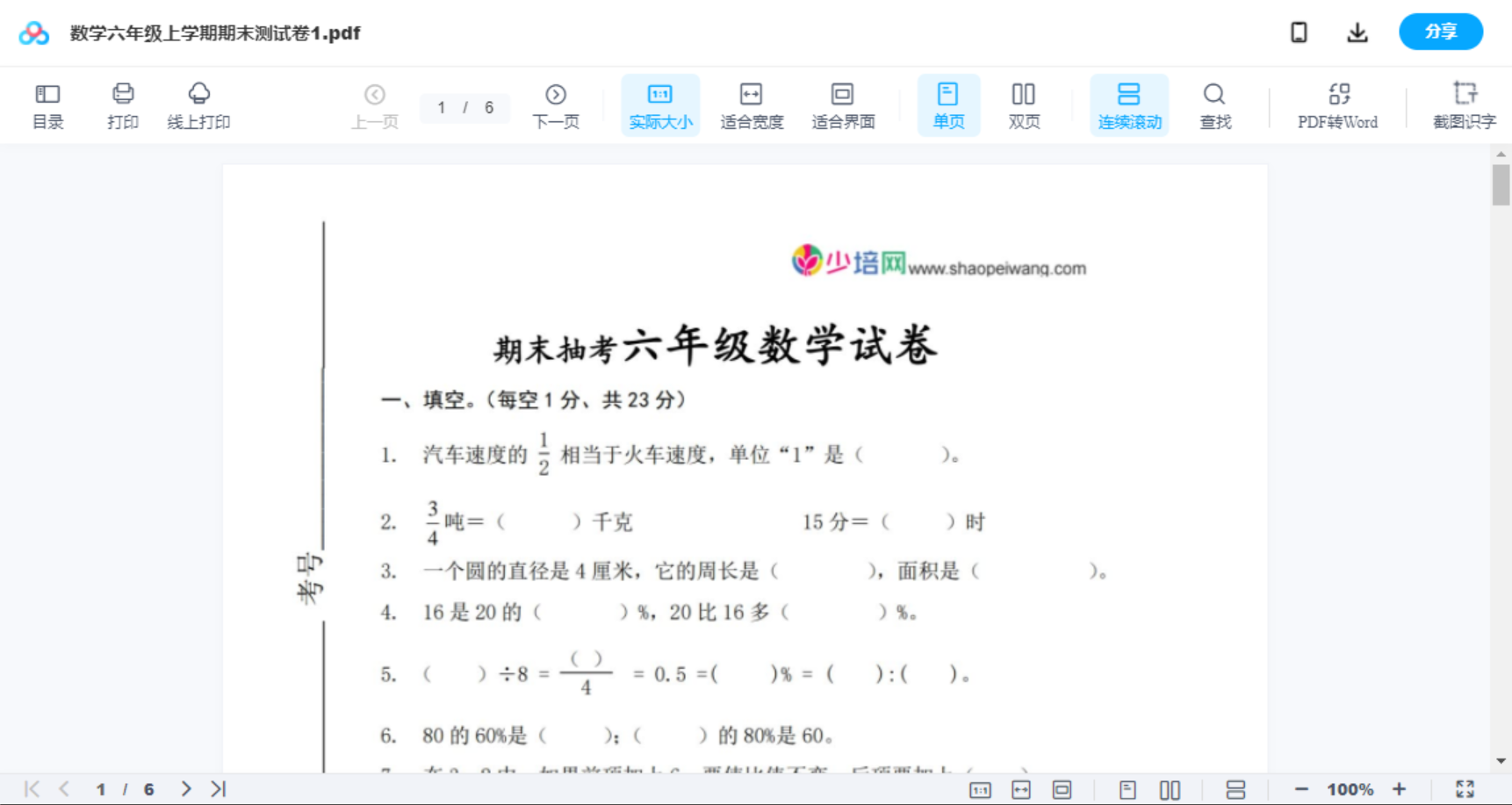Start 截图识字 screenshot OCR tool
Screen dimensions: 1512x805
1465,106
